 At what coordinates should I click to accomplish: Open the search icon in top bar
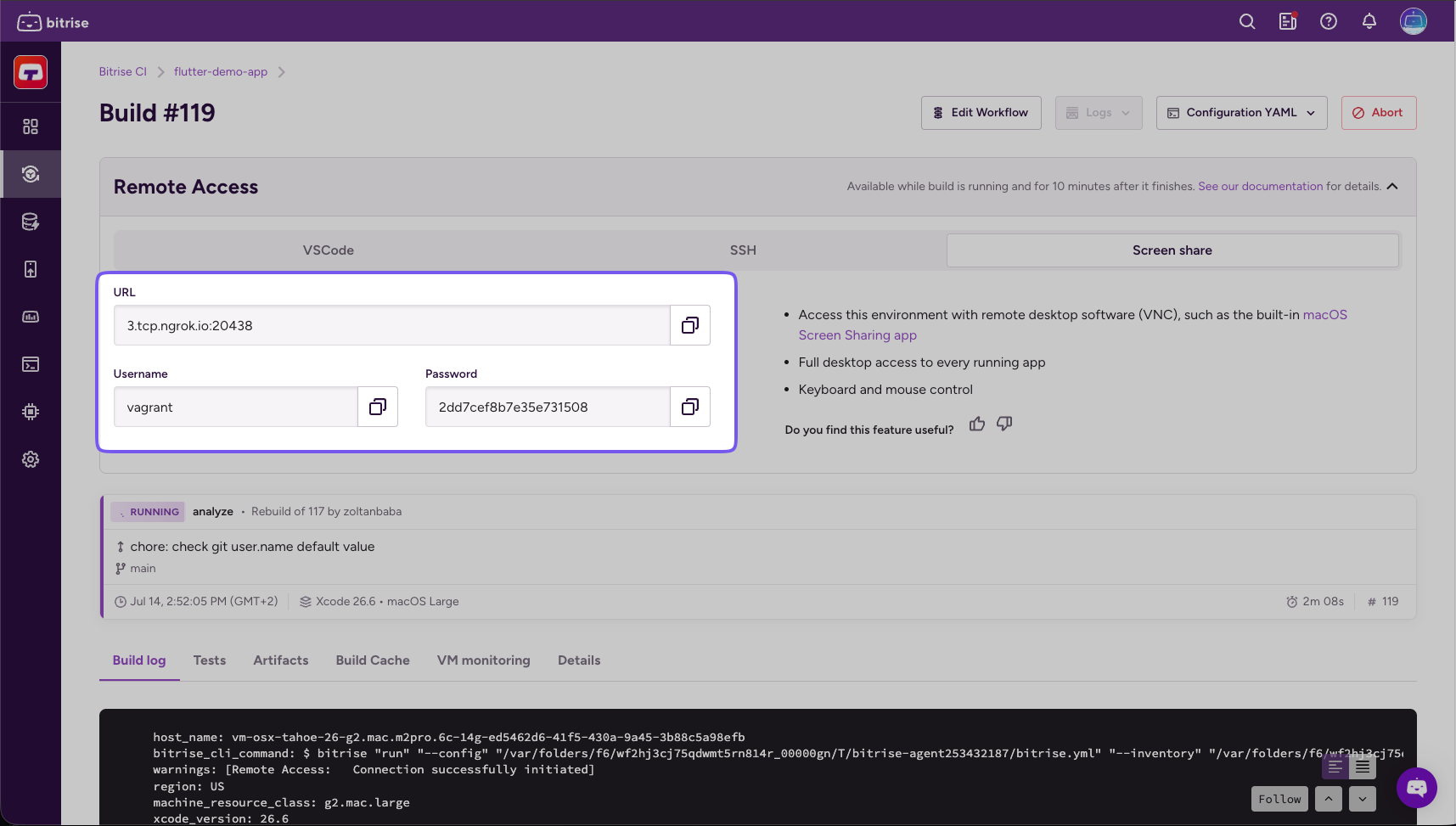coord(1247,21)
